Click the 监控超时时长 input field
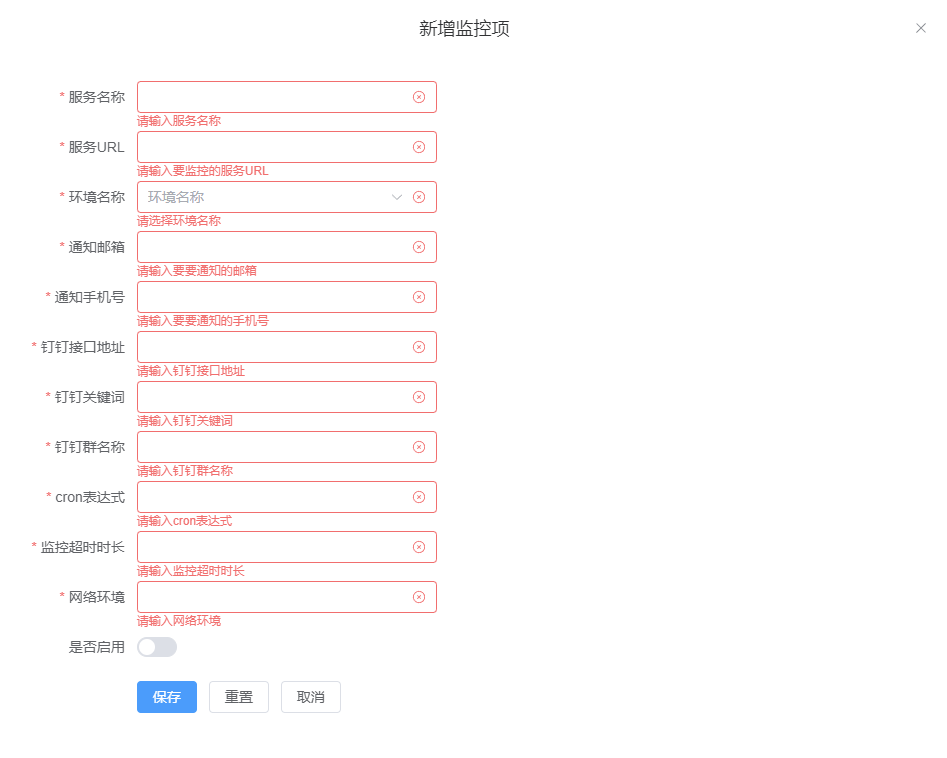 pos(272,547)
